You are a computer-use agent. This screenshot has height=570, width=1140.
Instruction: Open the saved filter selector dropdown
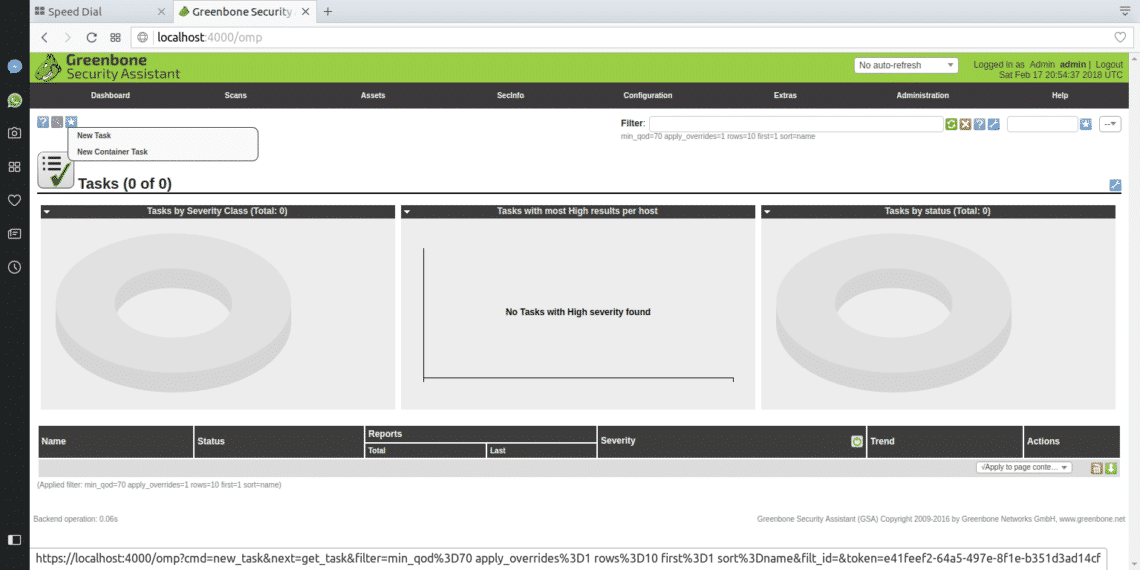[x=1110, y=124]
